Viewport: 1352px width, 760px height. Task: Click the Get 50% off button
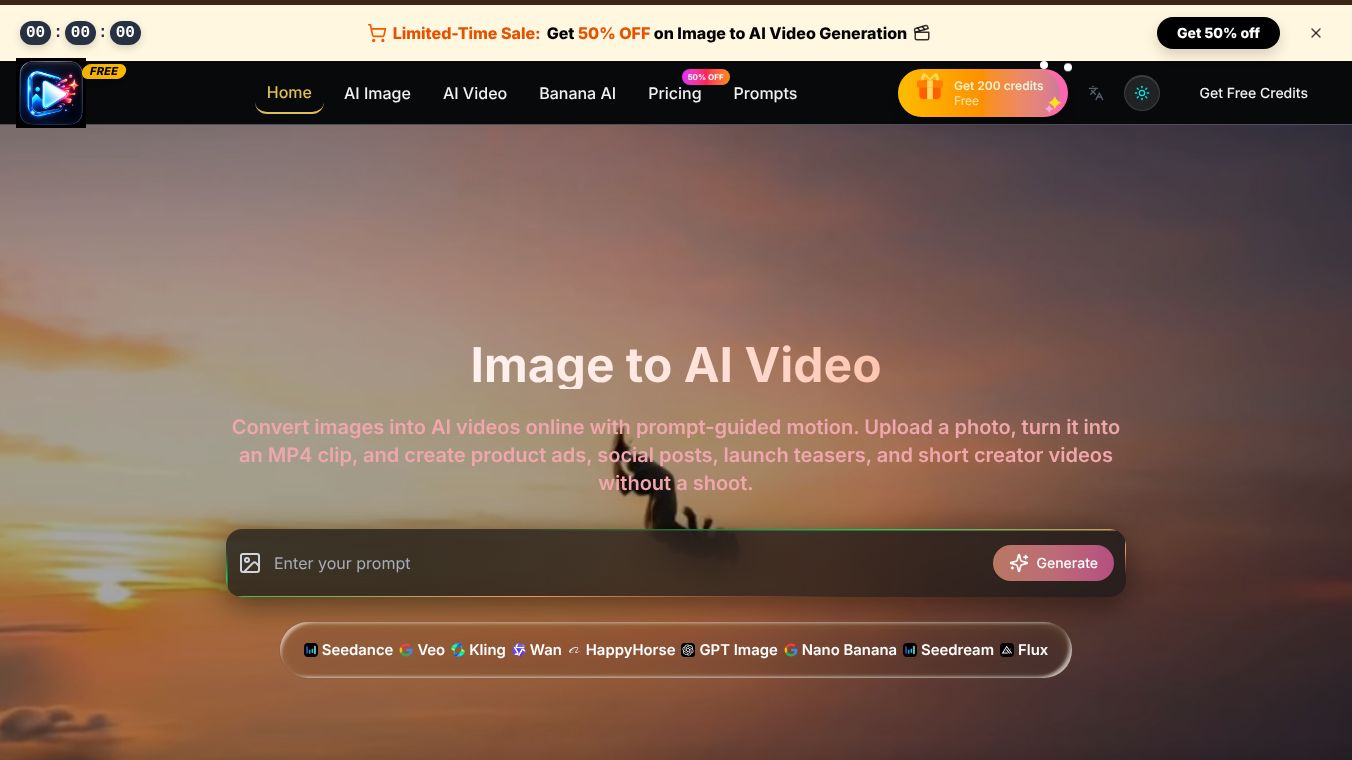point(1218,33)
